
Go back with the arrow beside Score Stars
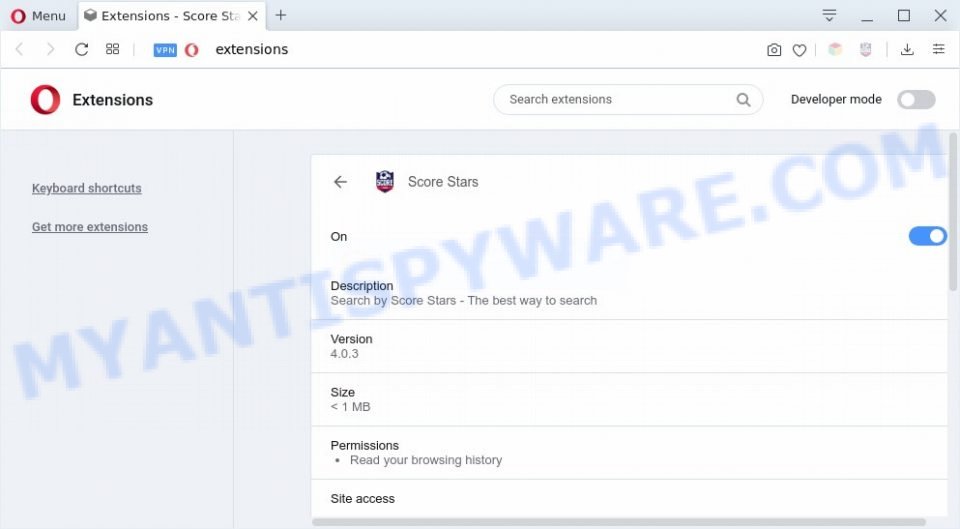tap(340, 182)
